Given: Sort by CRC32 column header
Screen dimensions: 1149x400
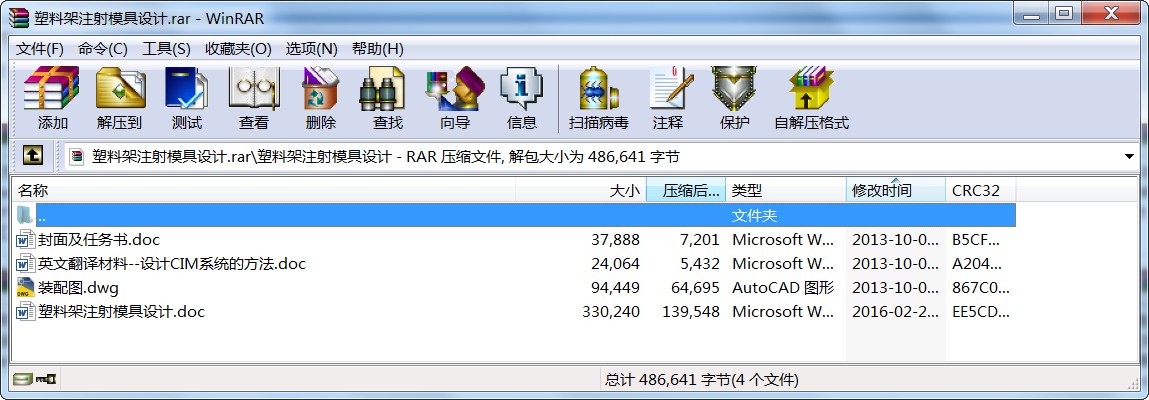Looking at the screenshot, I should tap(980, 190).
